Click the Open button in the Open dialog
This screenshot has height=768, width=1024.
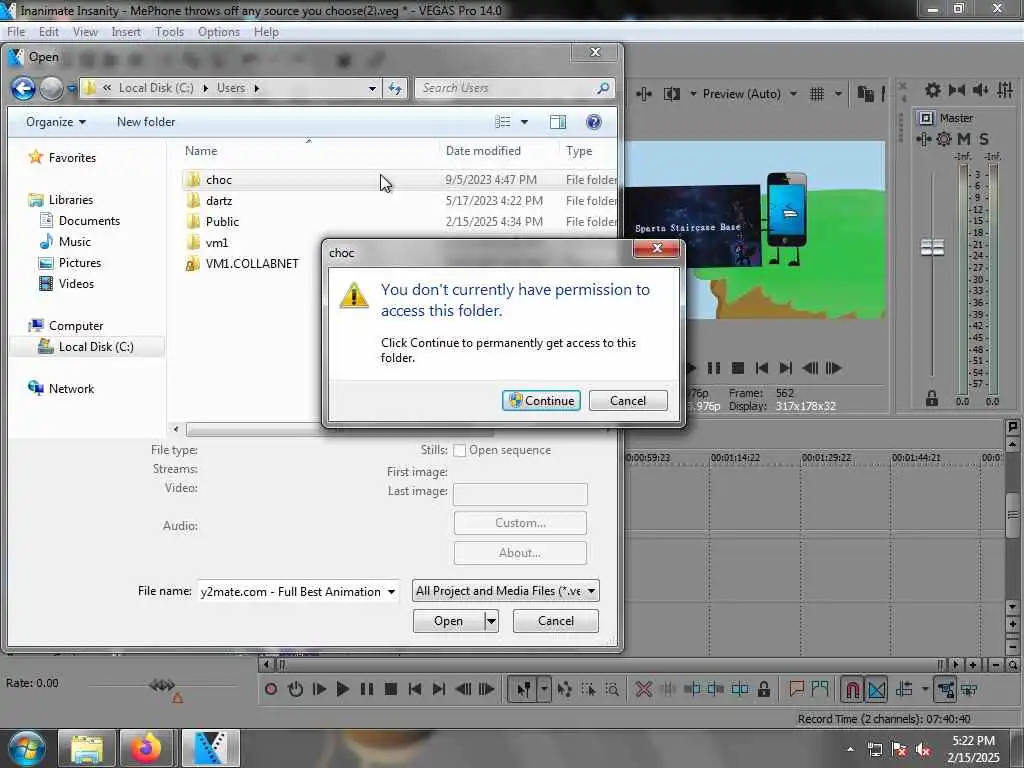tap(449, 621)
